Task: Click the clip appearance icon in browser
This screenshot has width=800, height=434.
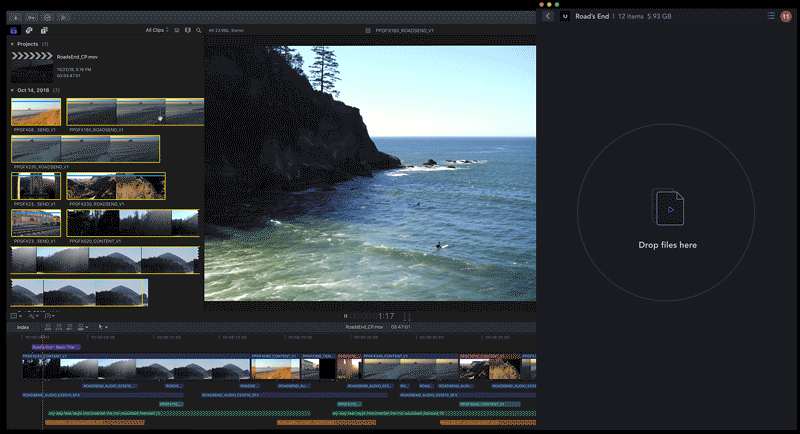Action: pos(177,31)
